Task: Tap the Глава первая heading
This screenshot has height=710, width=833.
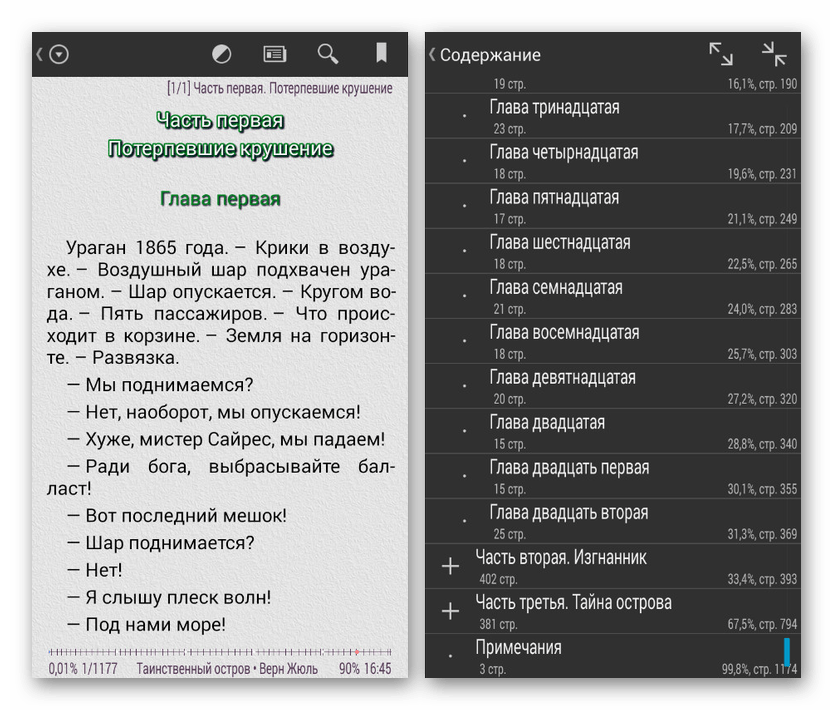Action: [x=220, y=199]
